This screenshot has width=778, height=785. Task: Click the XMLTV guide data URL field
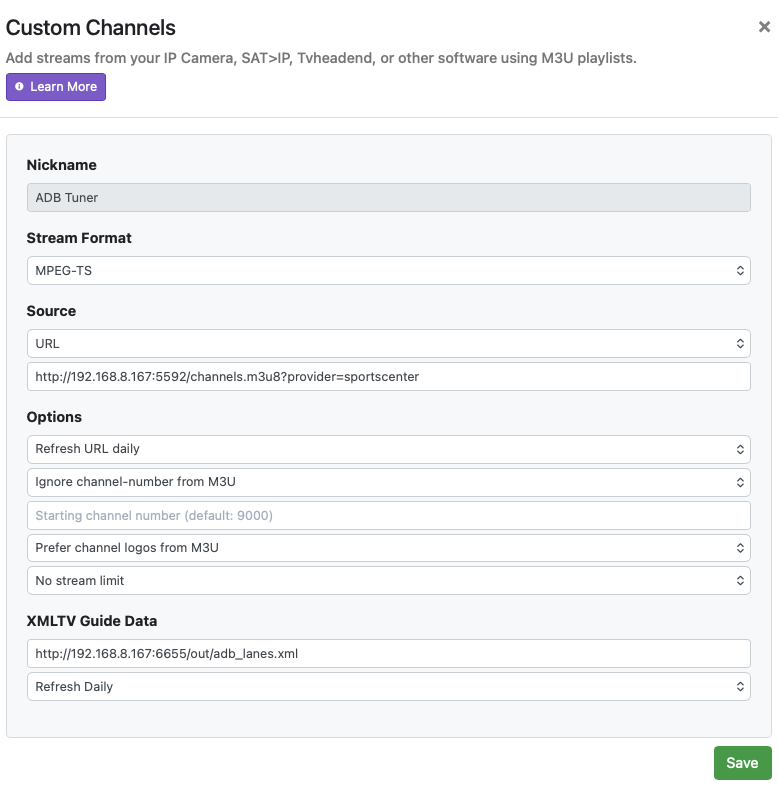[x=388, y=654]
